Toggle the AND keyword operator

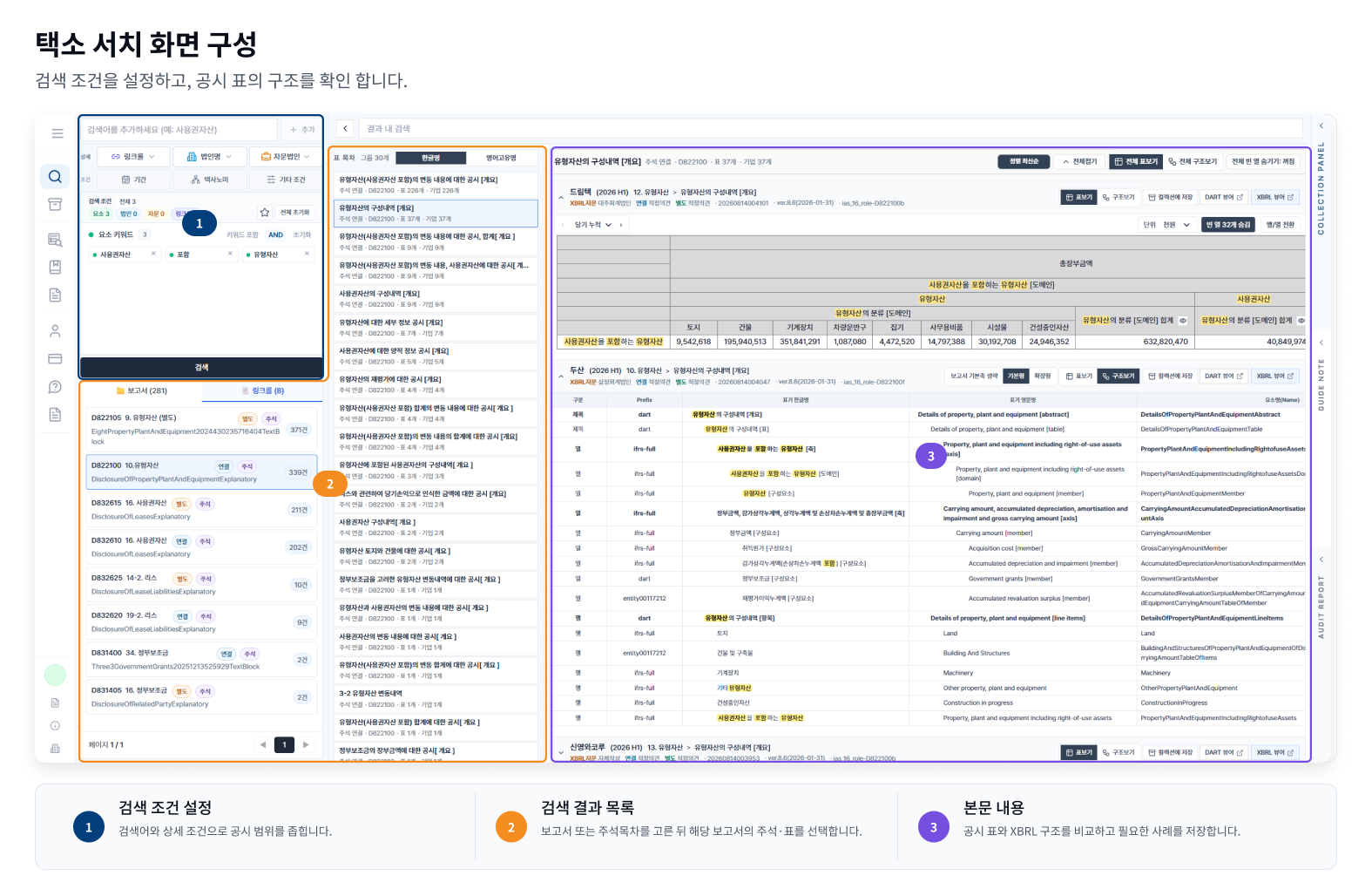pos(275,234)
